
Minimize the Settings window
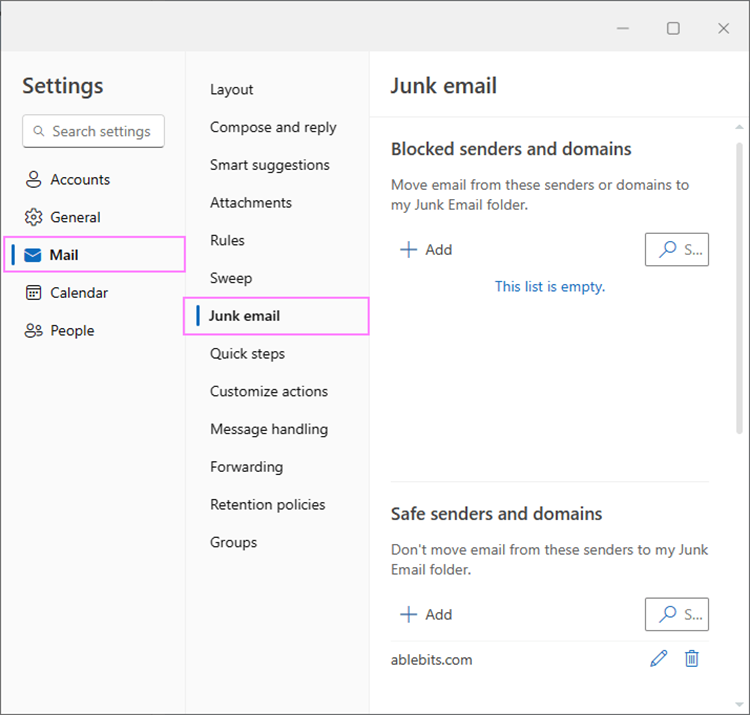point(623,28)
